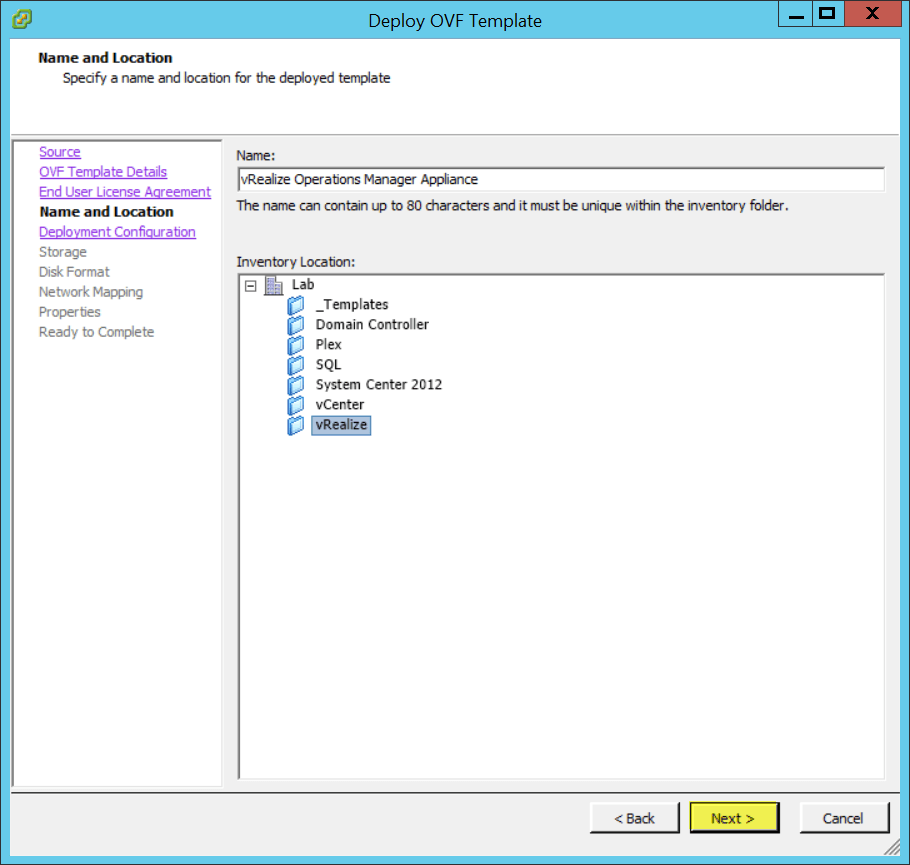910x865 pixels.
Task: Click the Name and Location step label
Action: click(104, 211)
